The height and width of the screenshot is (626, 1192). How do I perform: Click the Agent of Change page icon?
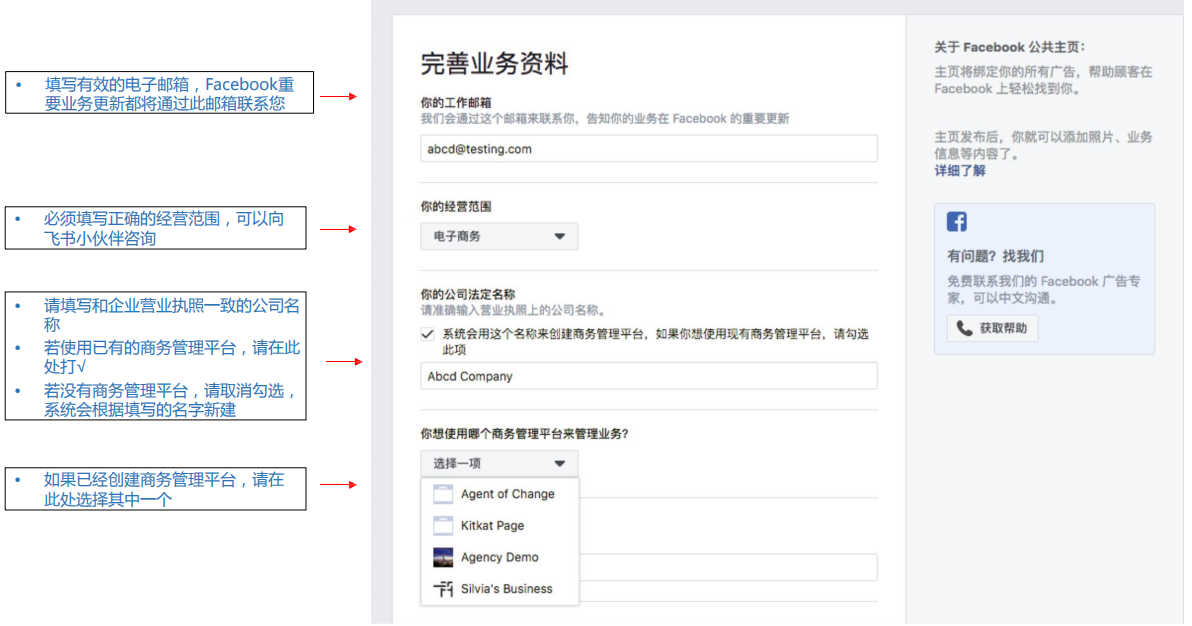[x=442, y=494]
